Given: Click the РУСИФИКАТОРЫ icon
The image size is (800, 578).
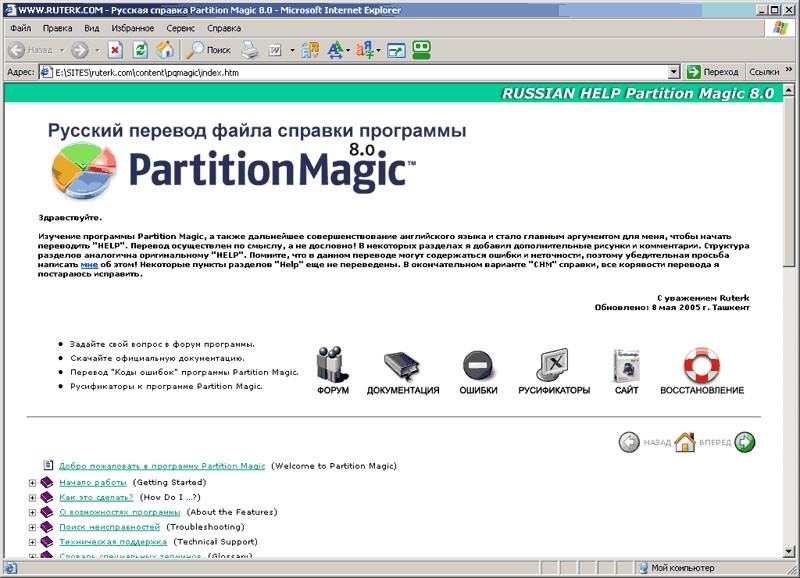Looking at the screenshot, I should pyautogui.click(x=553, y=366).
